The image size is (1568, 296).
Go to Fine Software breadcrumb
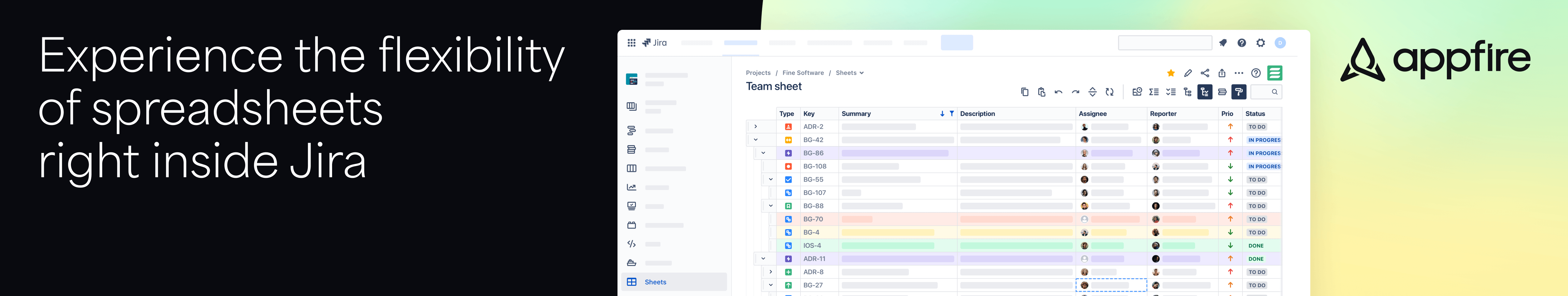tap(803, 73)
